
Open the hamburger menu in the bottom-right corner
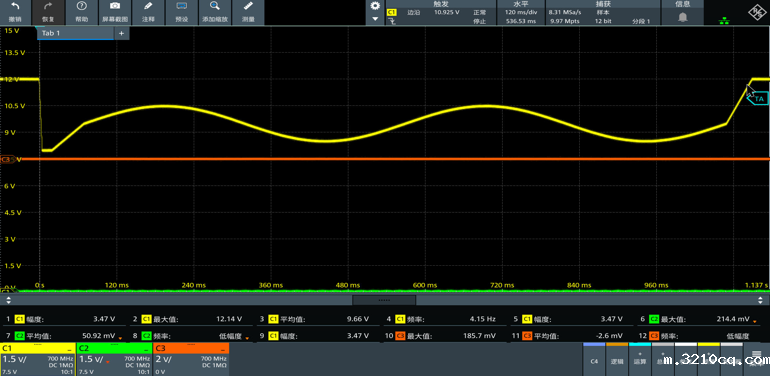(x=756, y=355)
